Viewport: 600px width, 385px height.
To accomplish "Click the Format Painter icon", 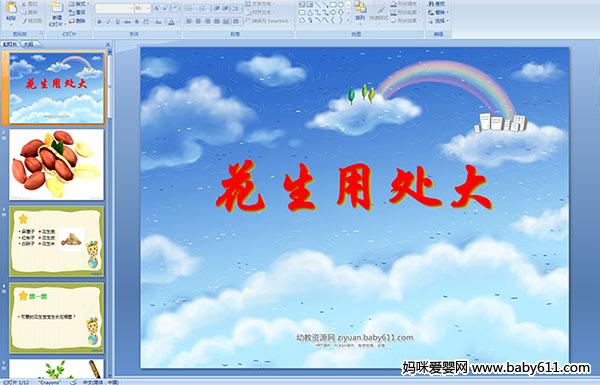I will [x=32, y=21].
